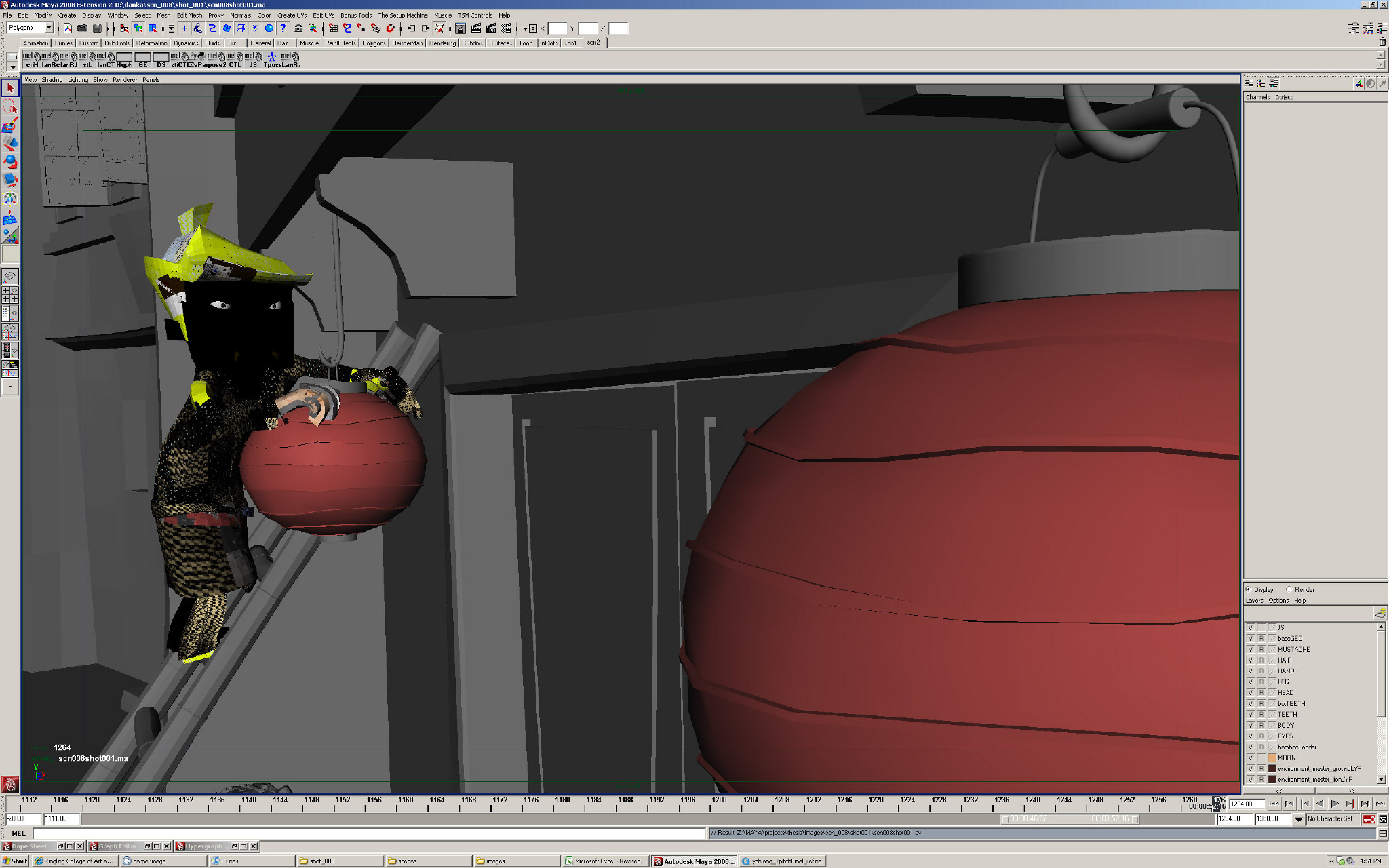Viewport: 1389px width, 868px height.
Task: Open animation preferences icon beside auto key
Action: pos(1382,819)
